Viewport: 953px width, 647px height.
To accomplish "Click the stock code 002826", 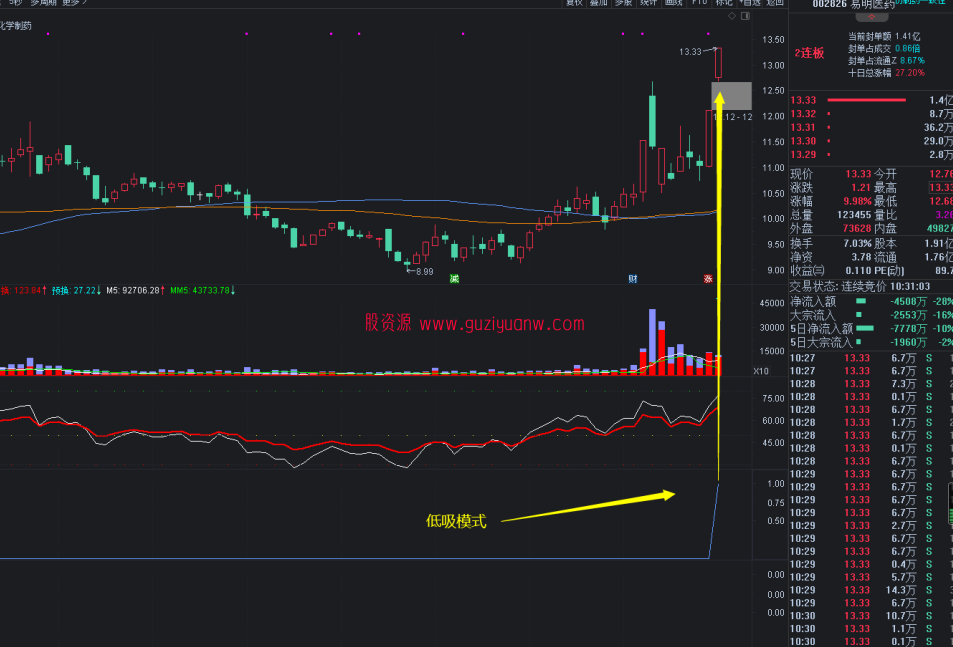I will [x=830, y=5].
